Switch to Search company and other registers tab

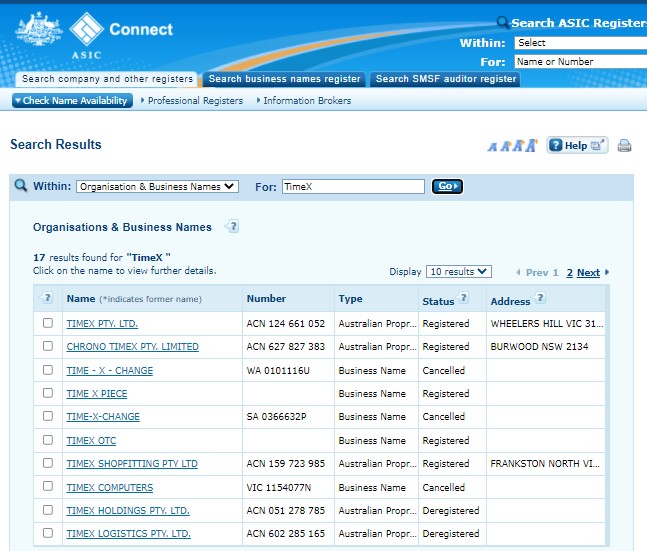coord(107,79)
